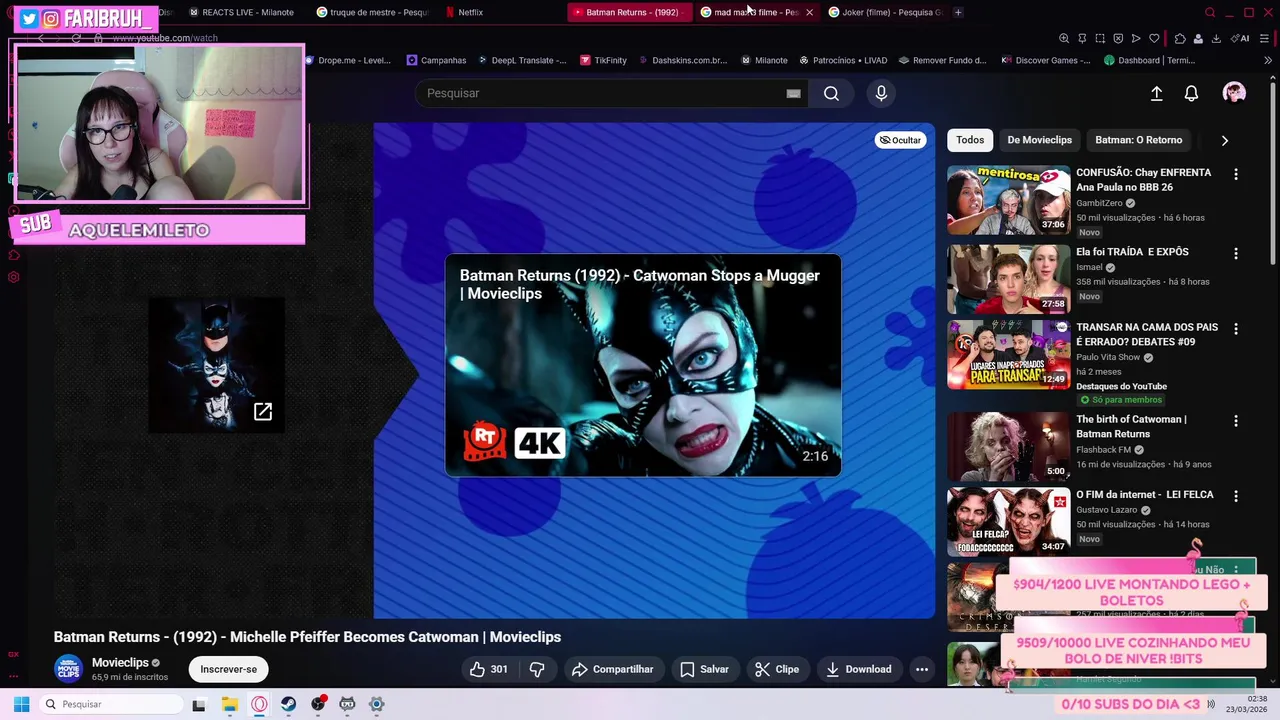Screen dimensions: 1280x720
Task: Hide the end-screen suggestion via Ocultar
Action: point(900,140)
